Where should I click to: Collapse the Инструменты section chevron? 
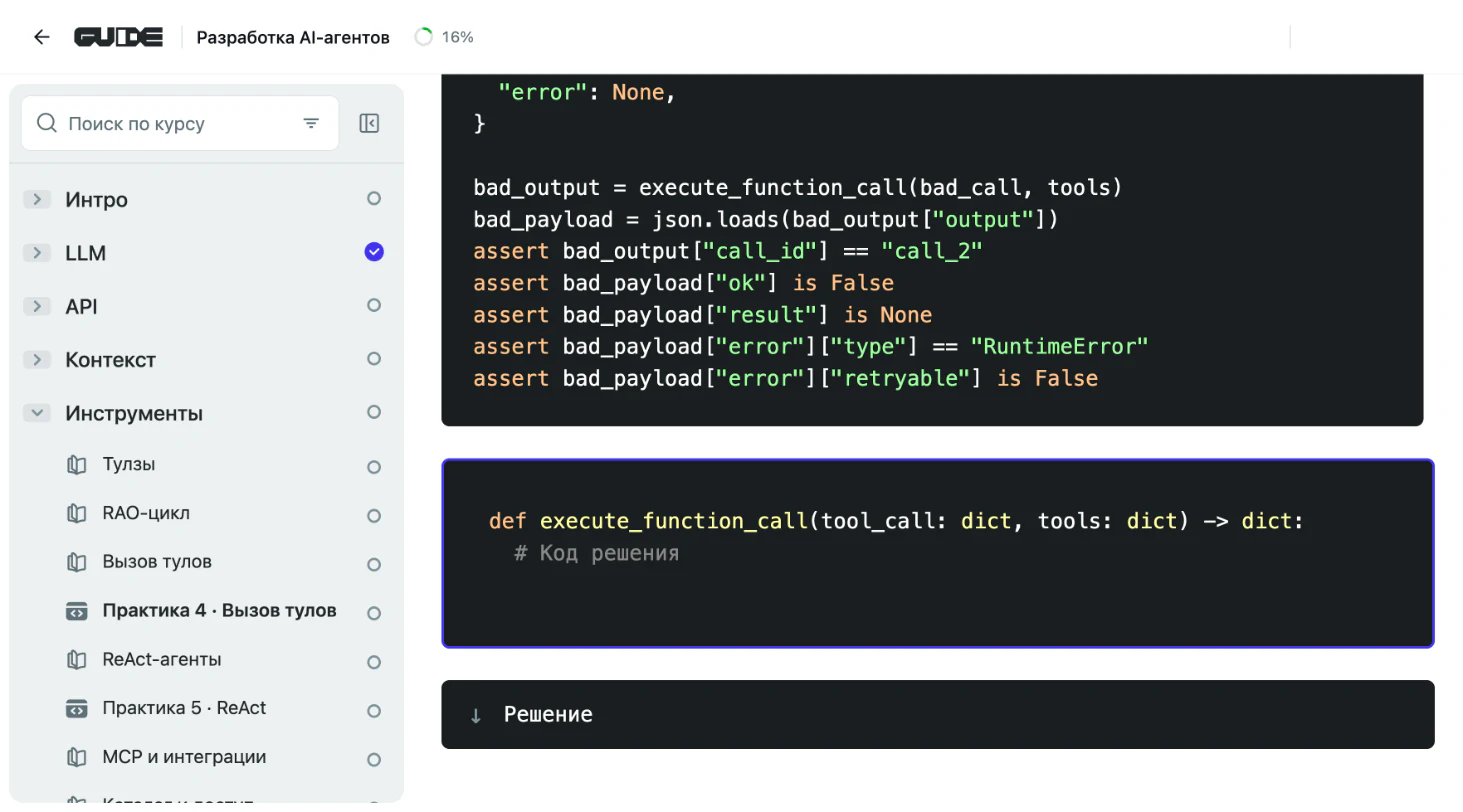click(37, 412)
